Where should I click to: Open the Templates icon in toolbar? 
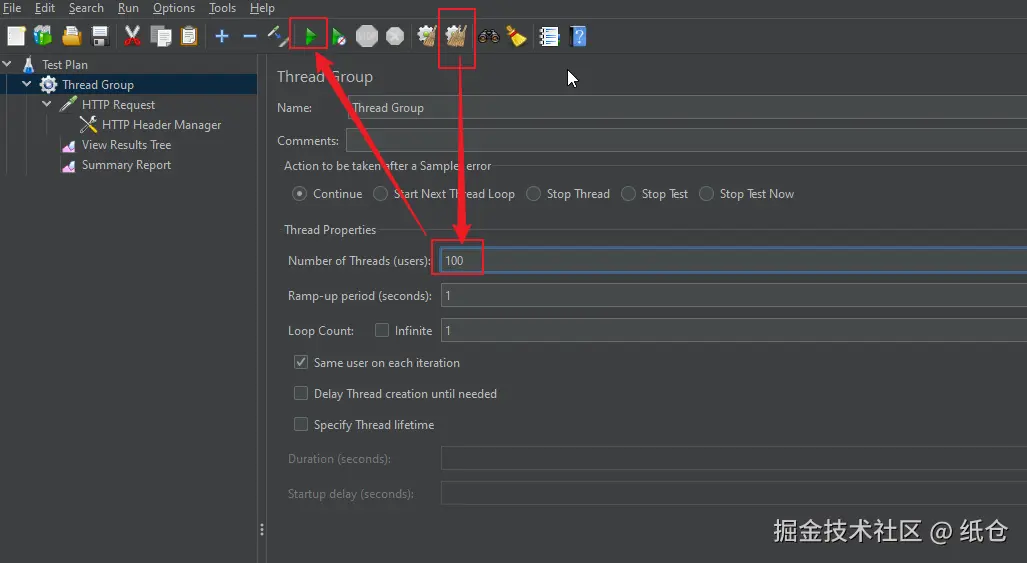pyautogui.click(x=43, y=36)
